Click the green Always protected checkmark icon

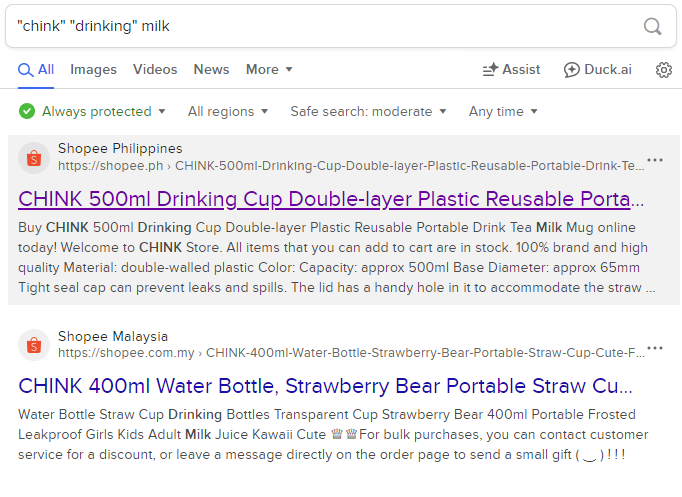pyautogui.click(x=27, y=111)
